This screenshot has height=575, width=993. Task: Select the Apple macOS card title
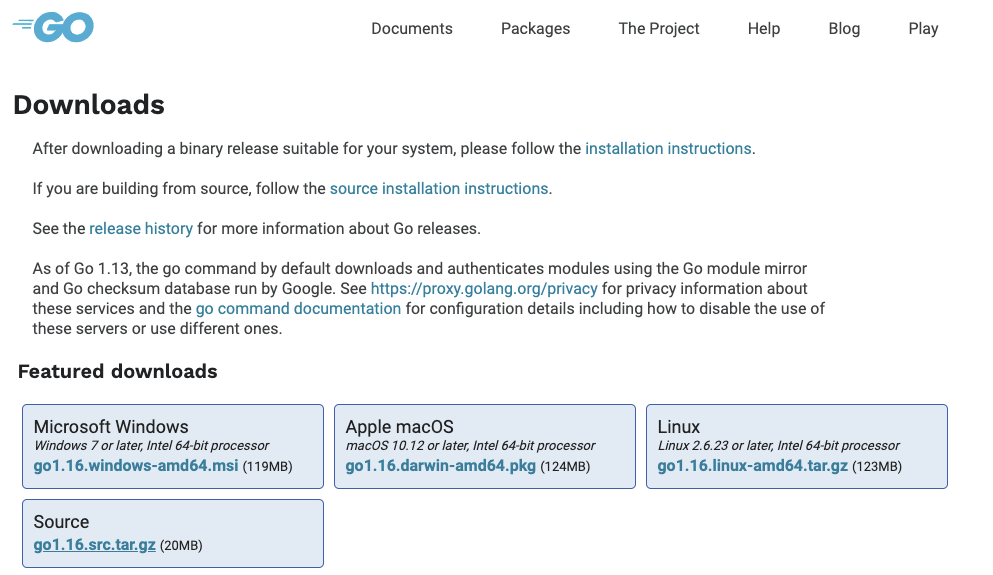[400, 426]
